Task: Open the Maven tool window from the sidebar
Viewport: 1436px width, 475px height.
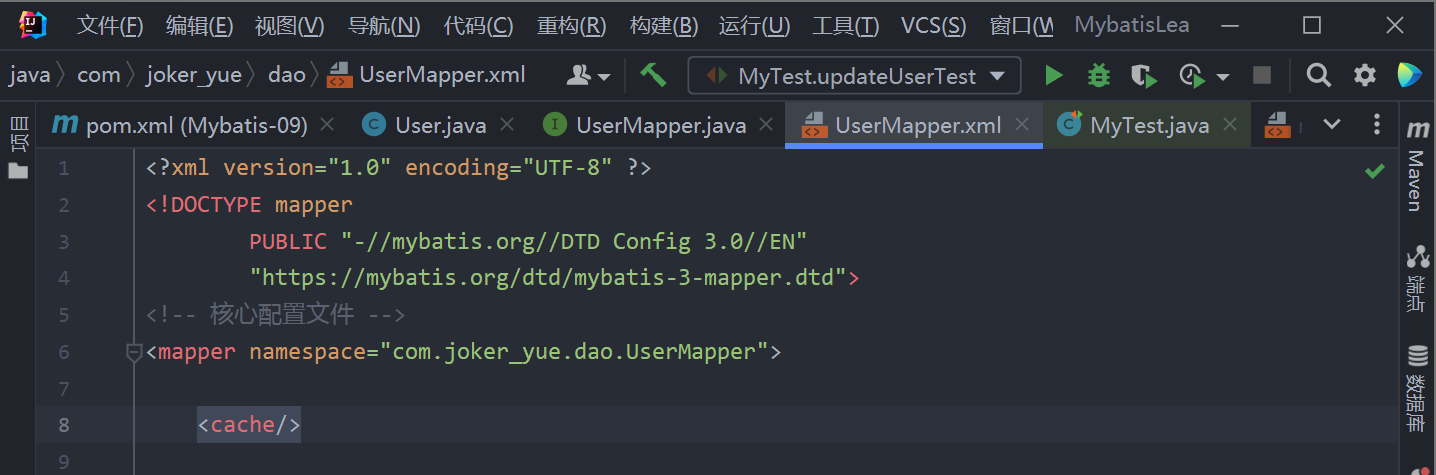Action: pyautogui.click(x=1416, y=168)
